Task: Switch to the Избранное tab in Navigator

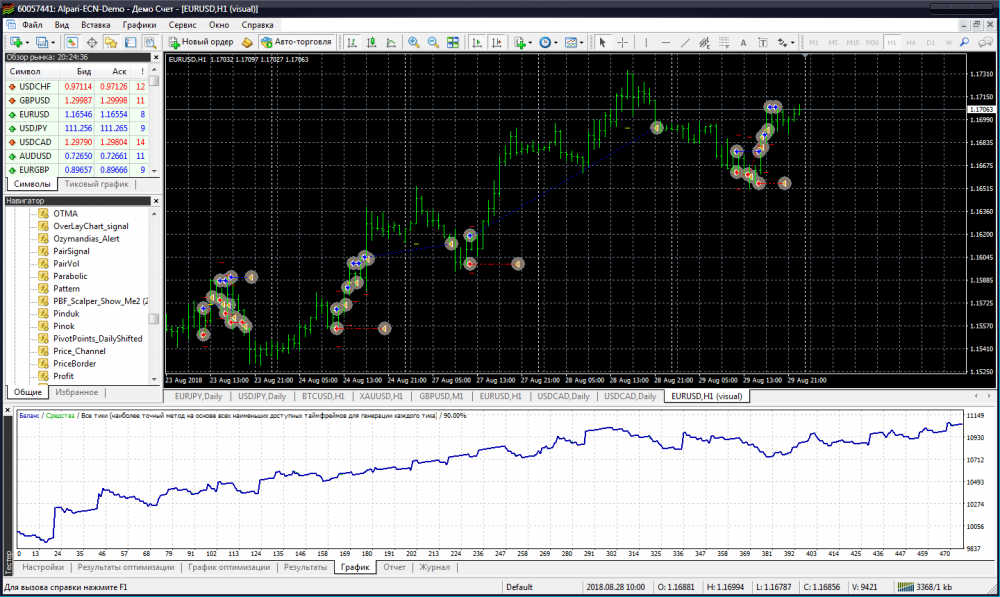Action: point(77,392)
